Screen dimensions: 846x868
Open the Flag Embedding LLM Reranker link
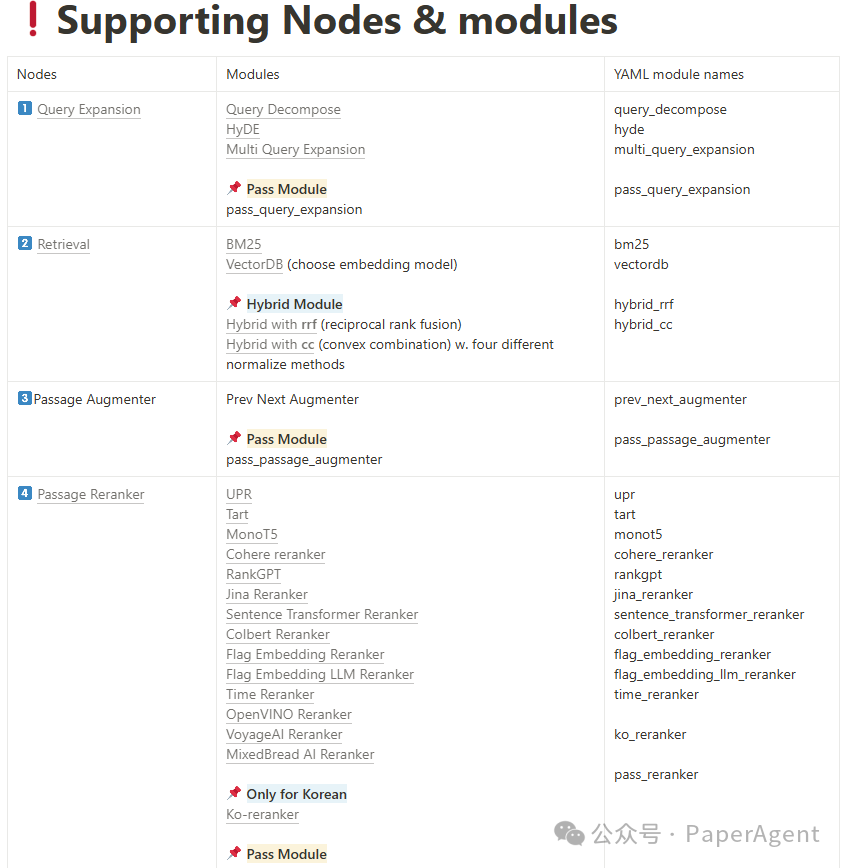click(x=320, y=674)
